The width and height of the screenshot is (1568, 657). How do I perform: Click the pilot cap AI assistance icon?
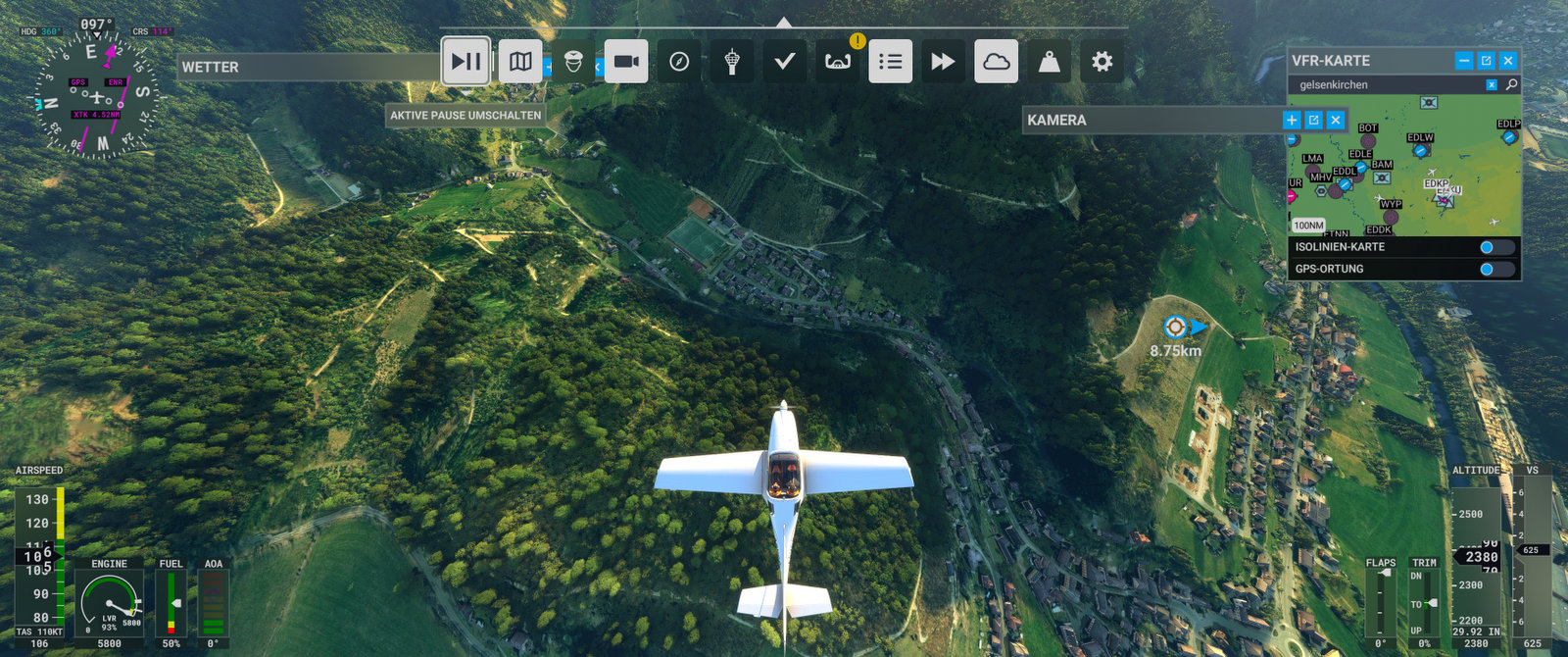(x=573, y=62)
